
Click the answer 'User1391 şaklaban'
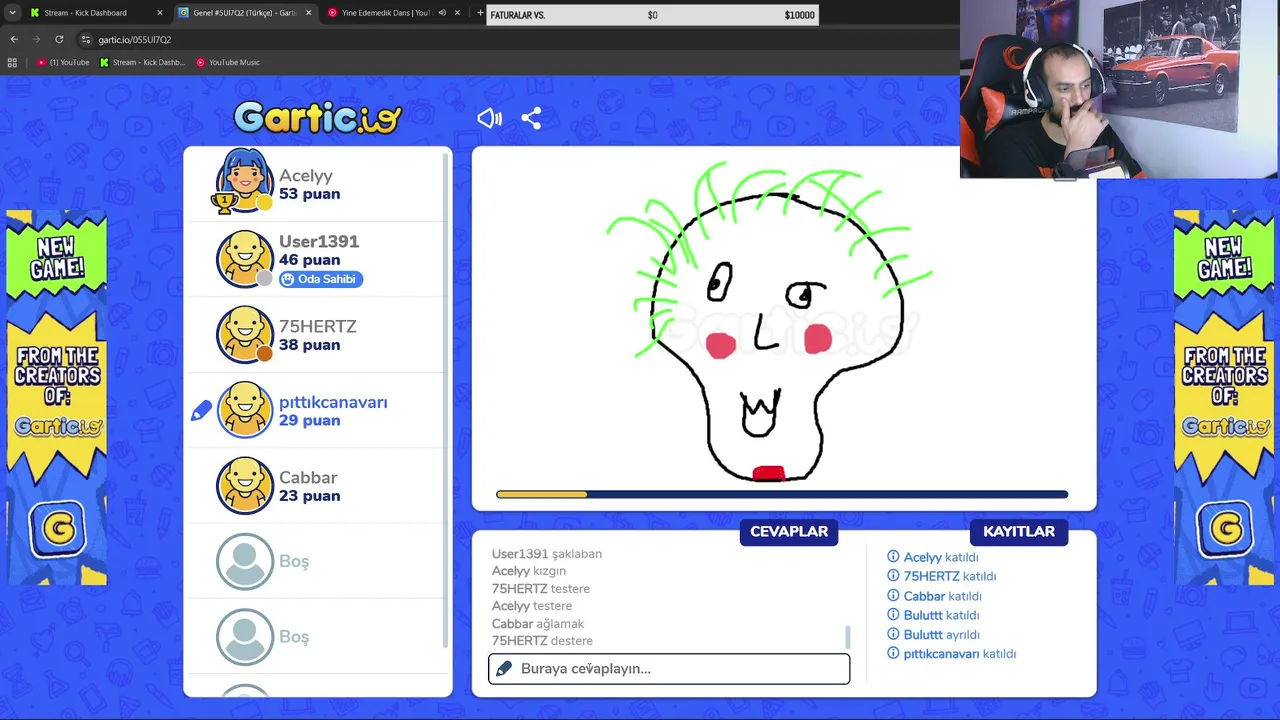546,553
